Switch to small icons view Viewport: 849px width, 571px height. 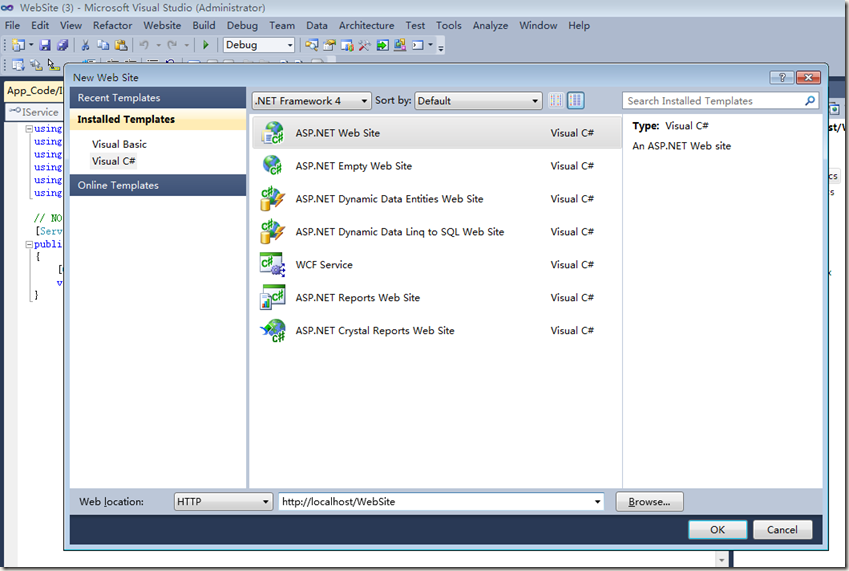tap(556, 101)
